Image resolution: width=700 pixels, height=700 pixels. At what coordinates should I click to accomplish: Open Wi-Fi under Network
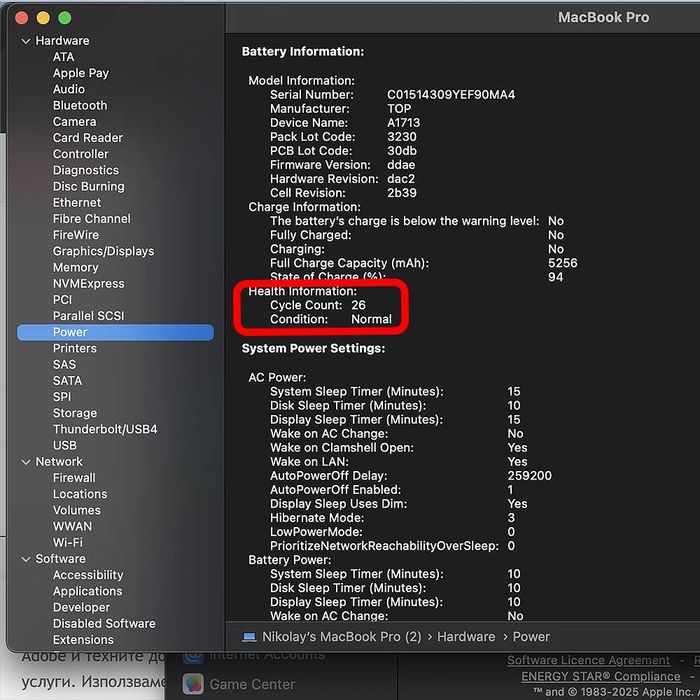(68, 543)
